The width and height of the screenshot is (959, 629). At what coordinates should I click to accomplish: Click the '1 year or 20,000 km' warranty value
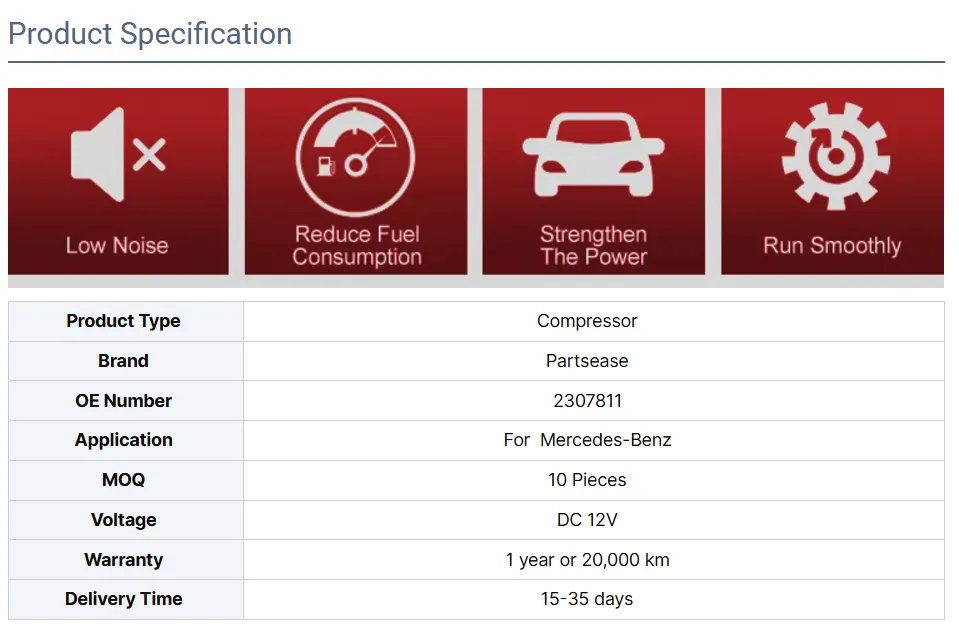(x=587, y=560)
